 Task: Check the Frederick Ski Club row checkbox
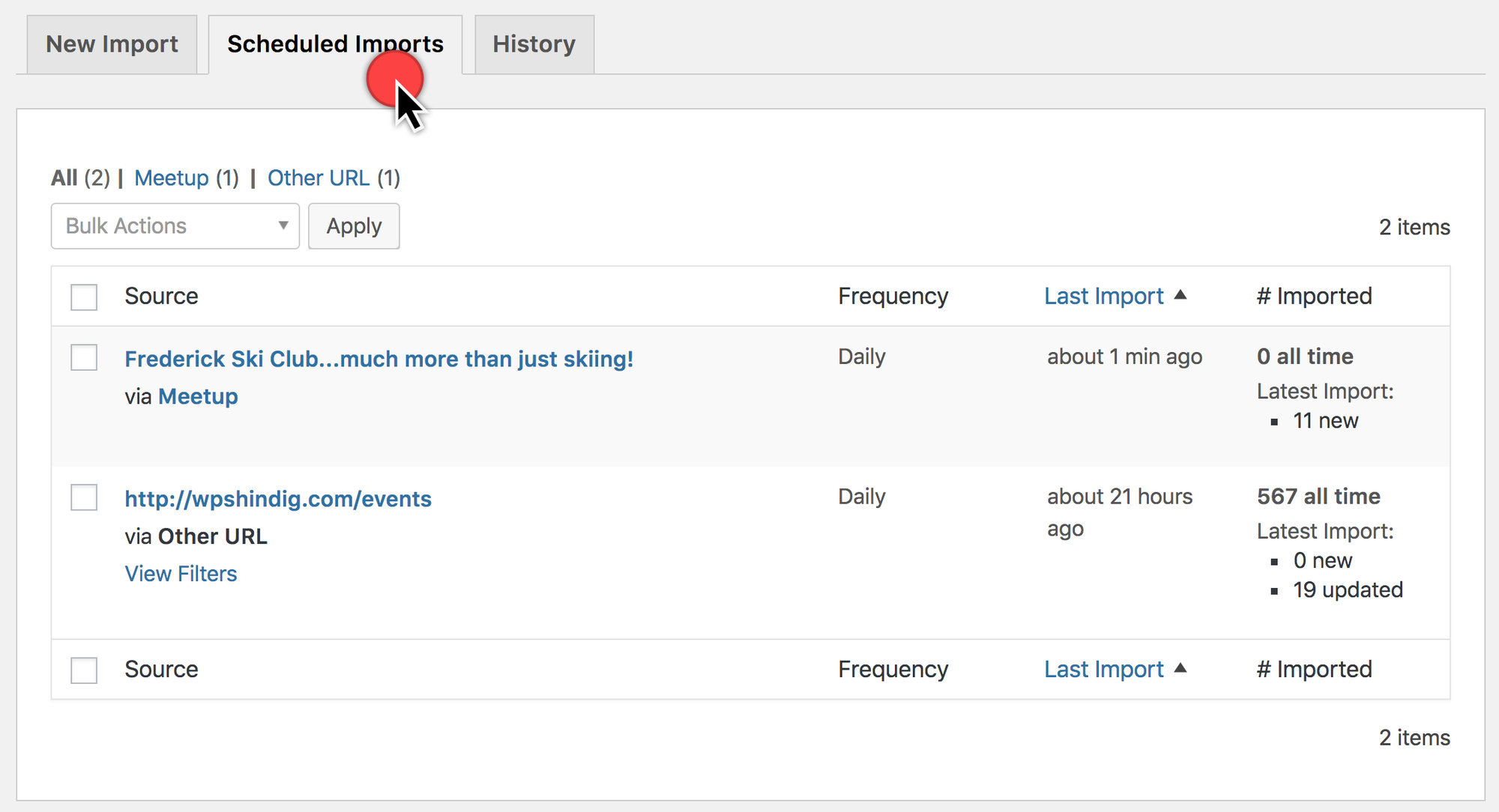pyautogui.click(x=83, y=358)
